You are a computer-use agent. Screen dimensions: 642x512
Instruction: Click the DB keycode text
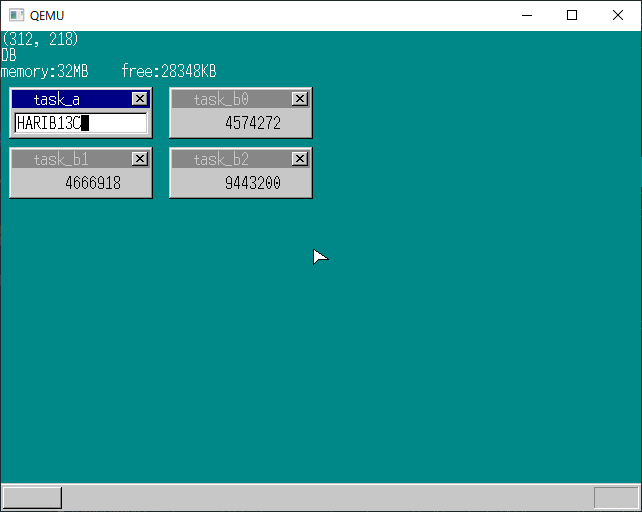9,55
